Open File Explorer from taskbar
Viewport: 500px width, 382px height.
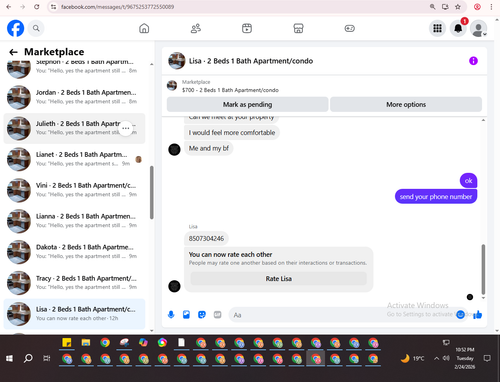pos(86,343)
